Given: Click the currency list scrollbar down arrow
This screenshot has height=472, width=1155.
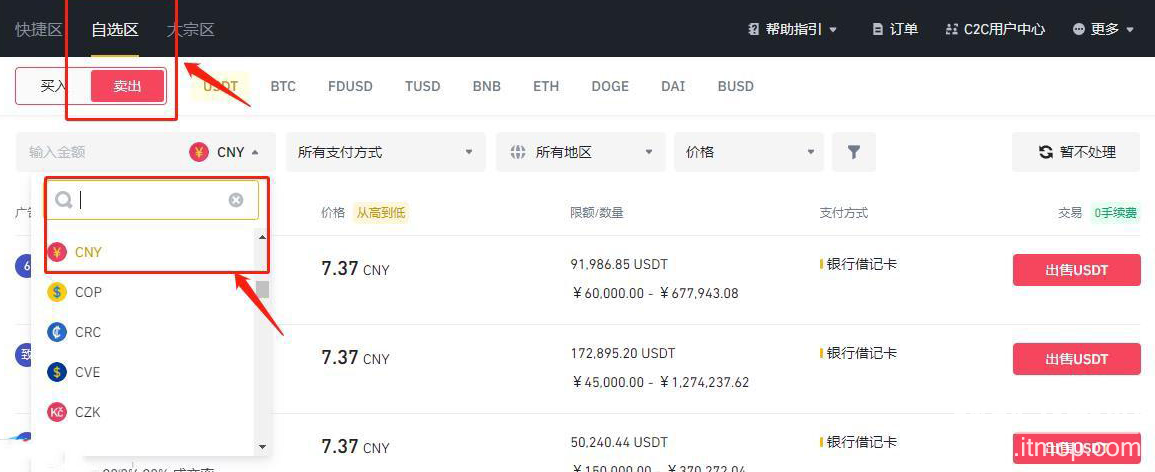Looking at the screenshot, I should click(263, 447).
